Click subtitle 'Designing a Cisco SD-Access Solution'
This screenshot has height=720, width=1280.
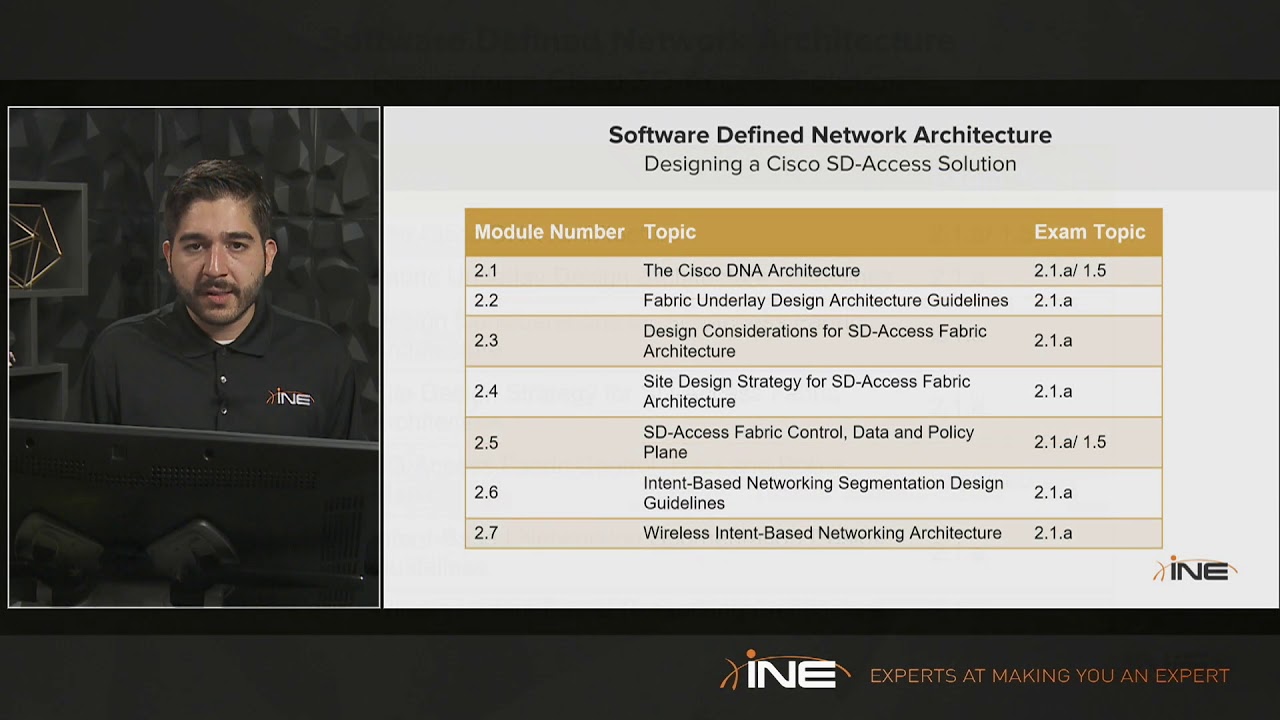coord(830,164)
